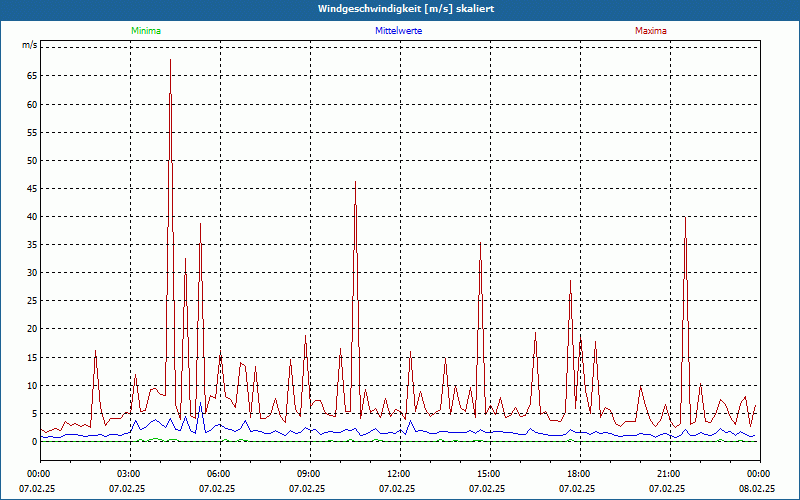Click the m/s unit label on y-axis

click(x=29, y=46)
